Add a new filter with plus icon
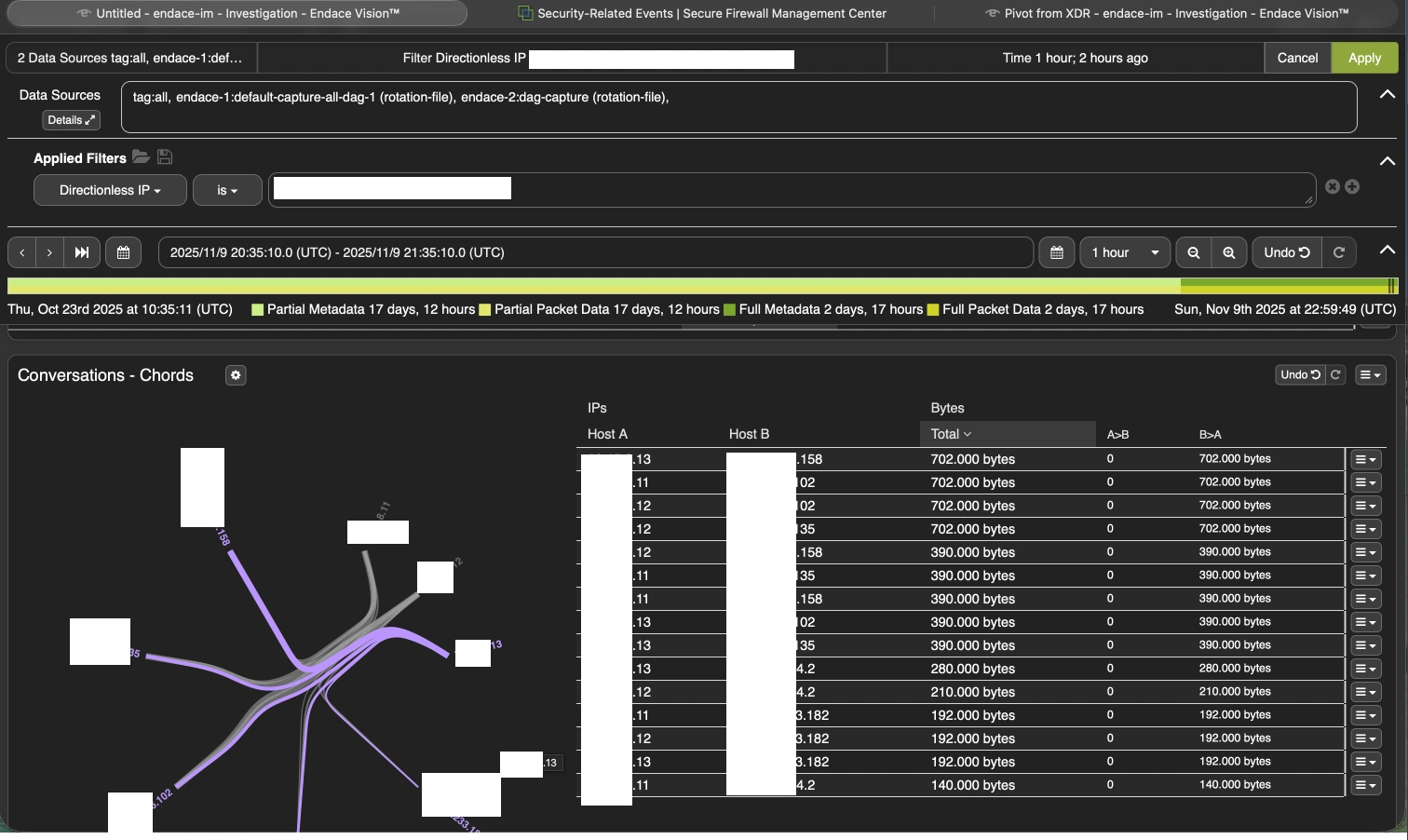Image resolution: width=1408 pixels, height=840 pixels. click(x=1352, y=186)
